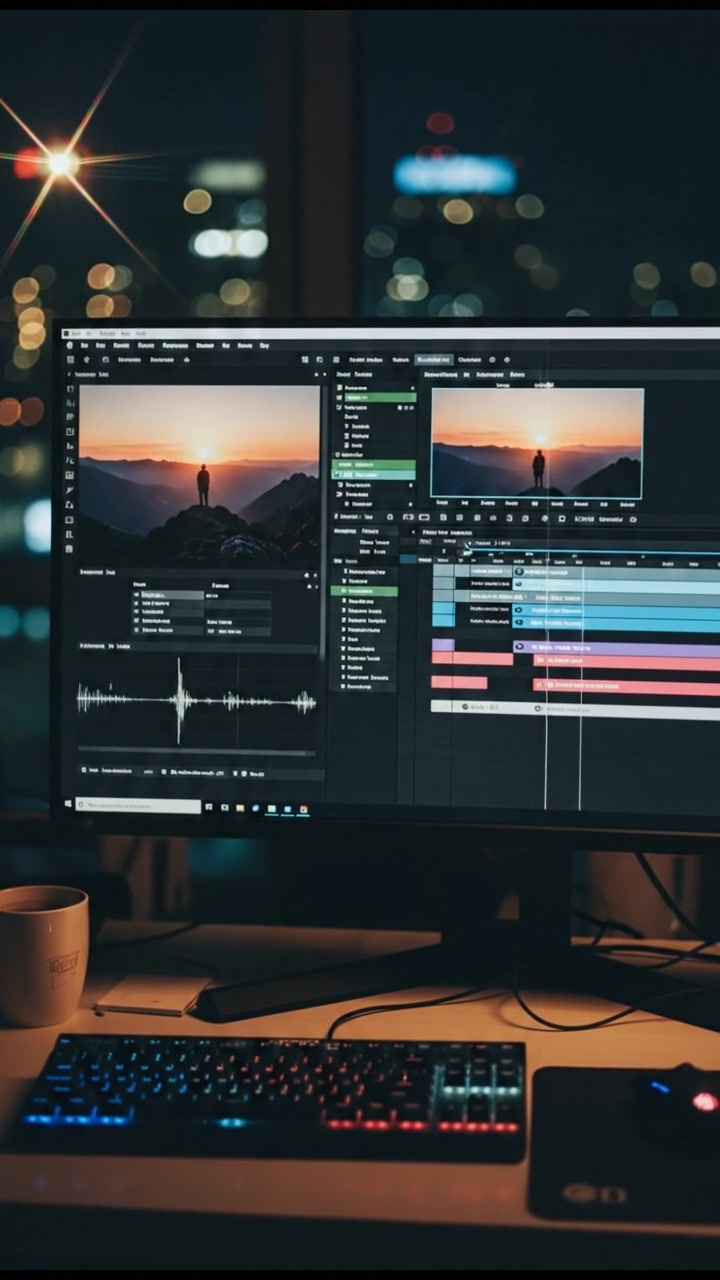Select the teal highlighted item in project tree
The image size is (720, 1280).
(x=373, y=476)
